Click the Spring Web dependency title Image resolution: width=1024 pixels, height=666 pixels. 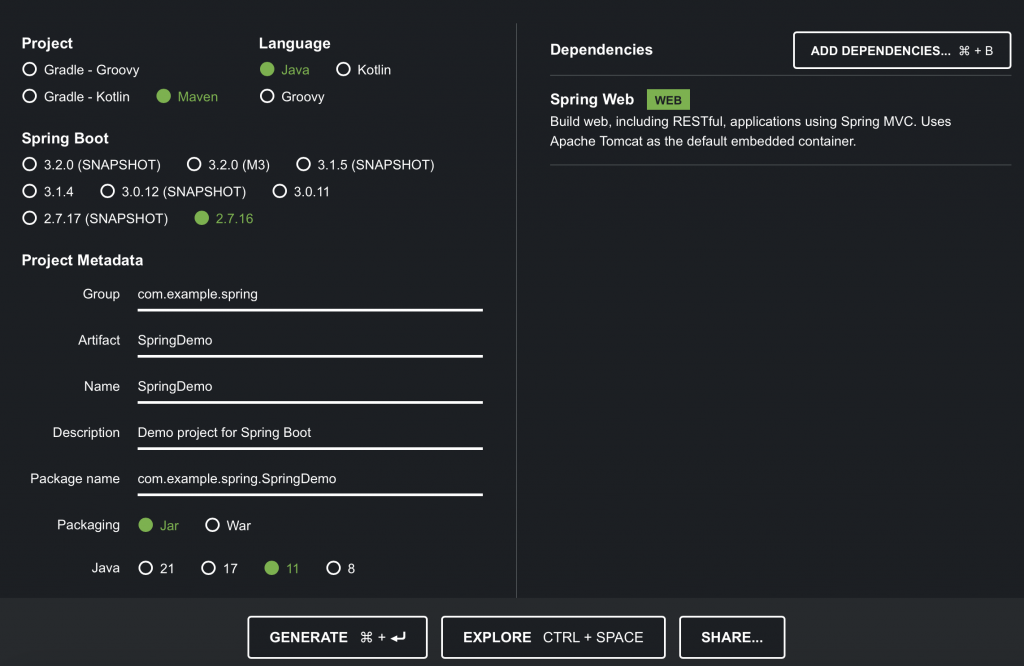pos(592,99)
